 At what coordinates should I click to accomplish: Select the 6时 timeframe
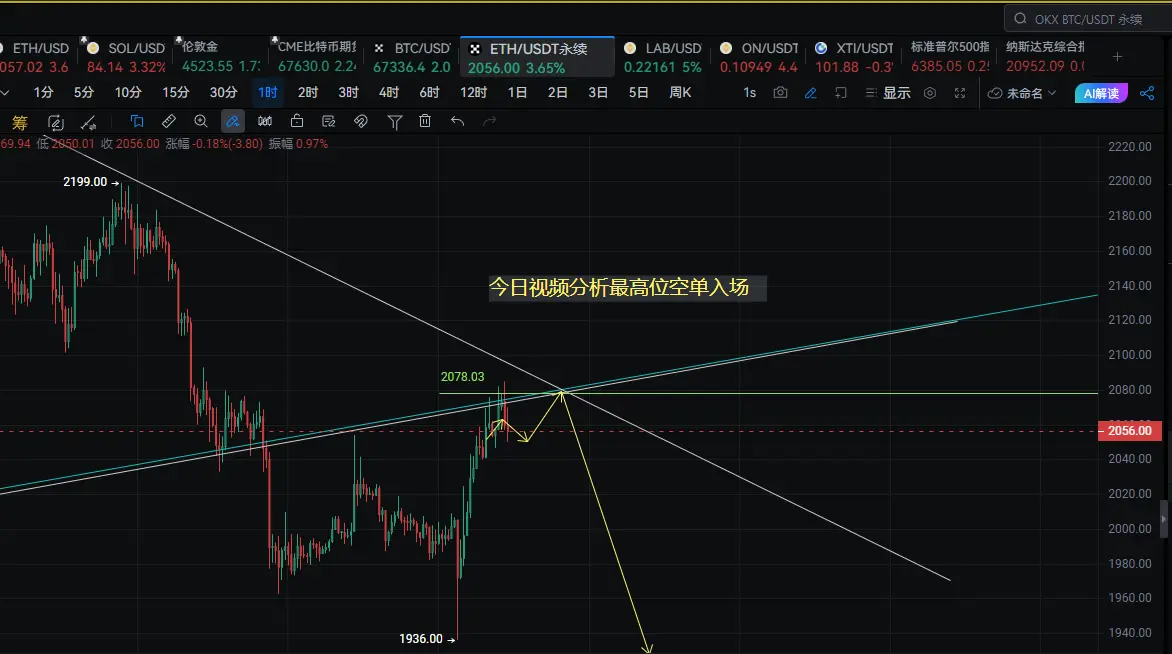tap(429, 93)
